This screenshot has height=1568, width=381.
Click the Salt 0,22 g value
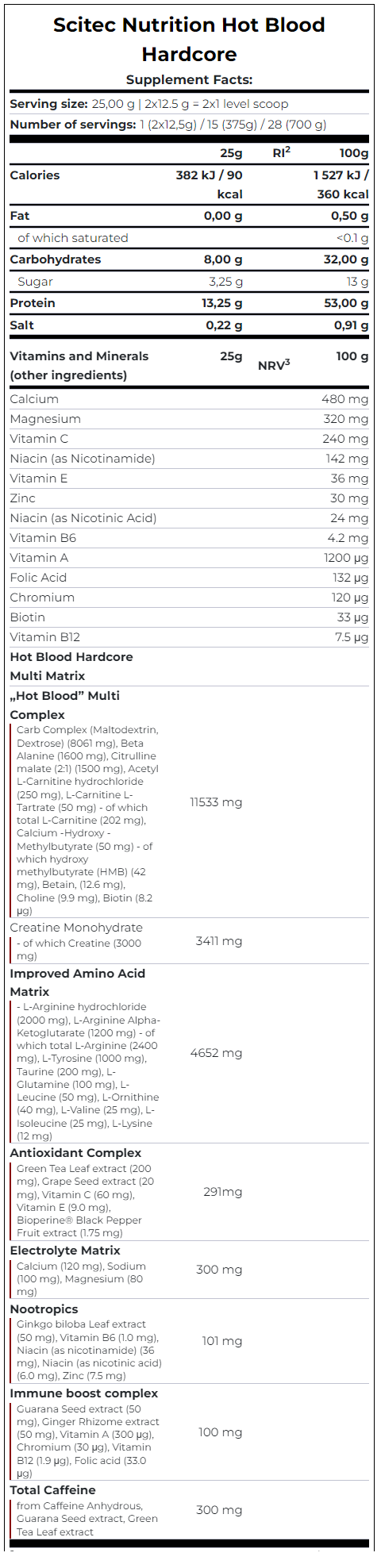click(225, 325)
